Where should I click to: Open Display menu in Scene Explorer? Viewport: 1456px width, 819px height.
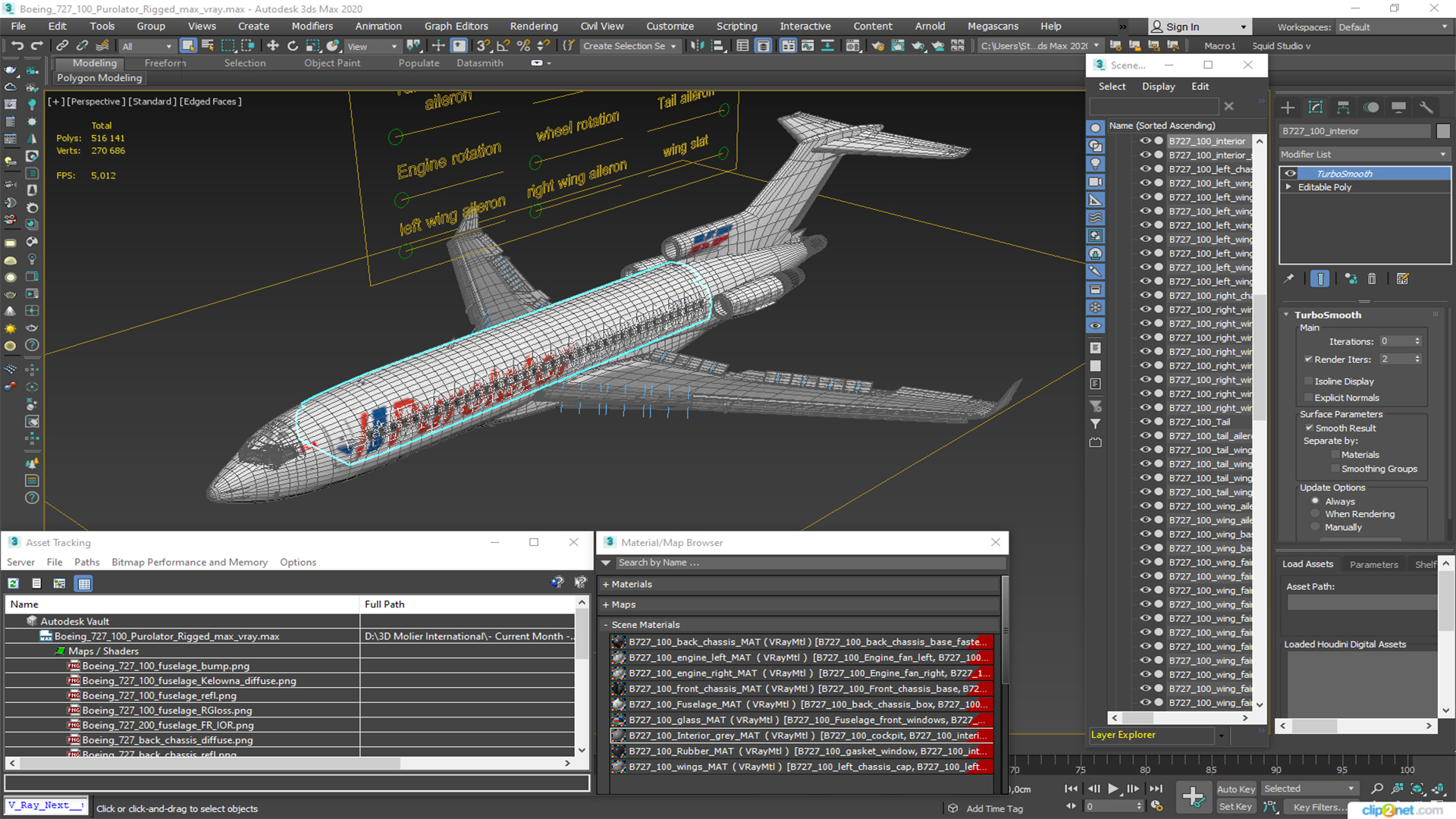[1158, 86]
